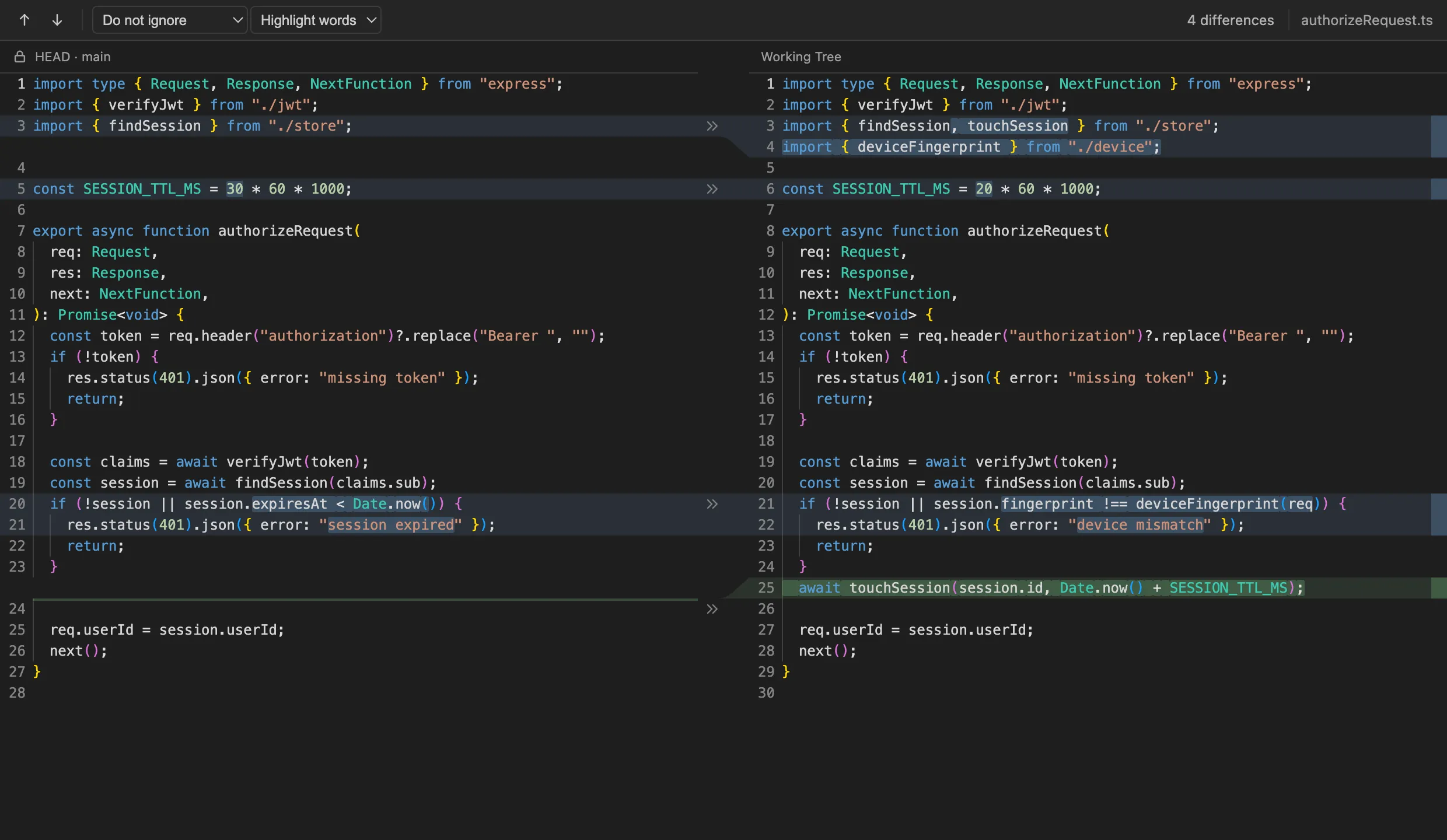Click the highlighted value 20 in right pane
The image size is (1447, 840).
point(984,189)
